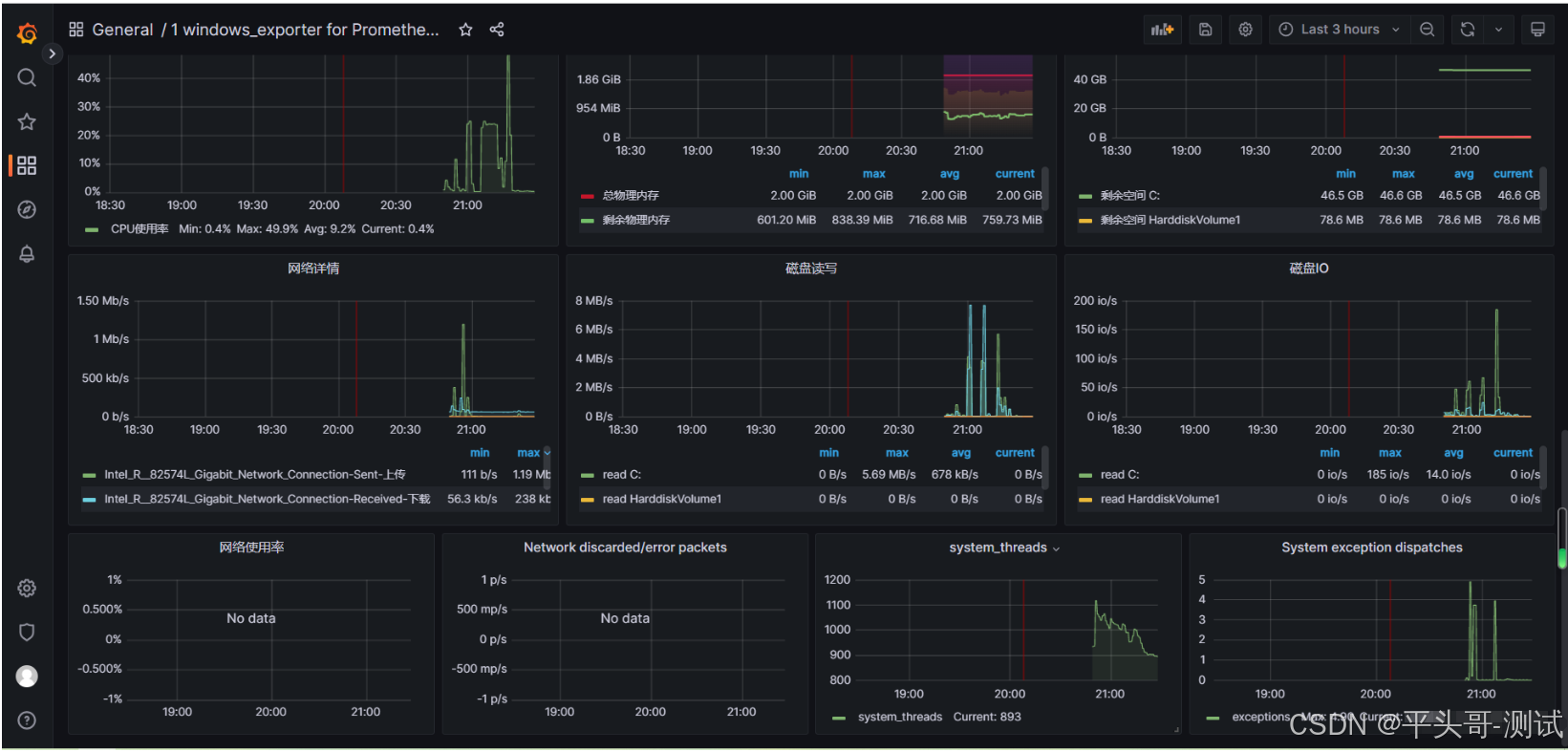The image size is (1568, 752).
Task: Open Configuration gear in sidebar
Action: (x=27, y=588)
